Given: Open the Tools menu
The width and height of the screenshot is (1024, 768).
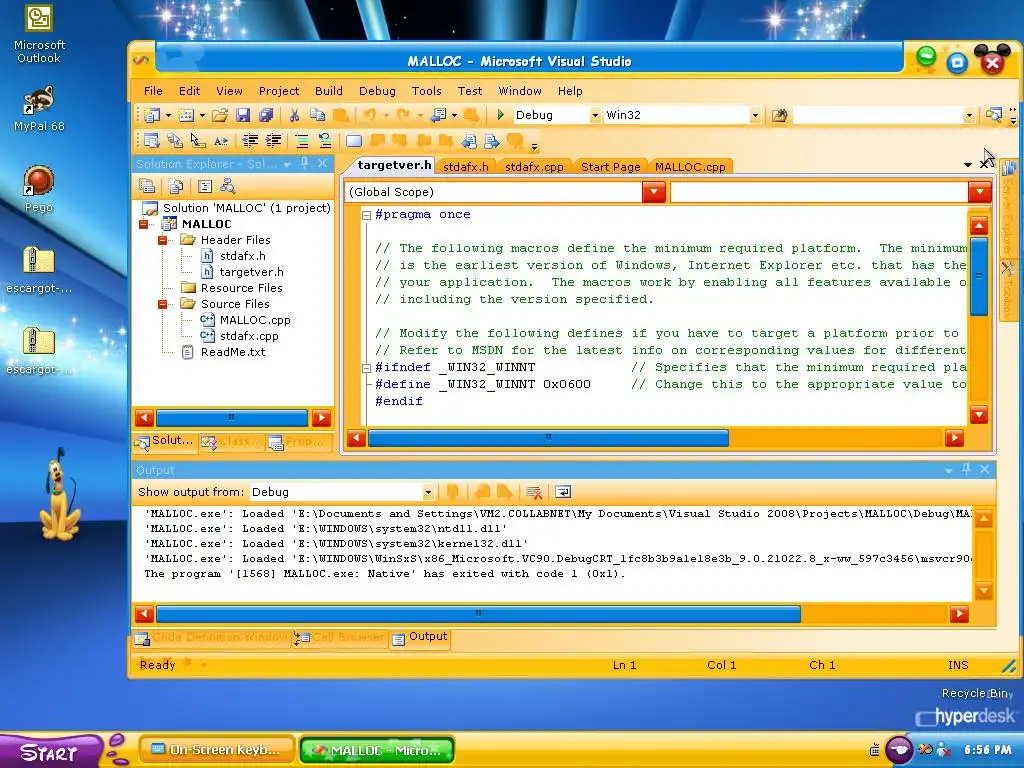Looking at the screenshot, I should (x=426, y=91).
